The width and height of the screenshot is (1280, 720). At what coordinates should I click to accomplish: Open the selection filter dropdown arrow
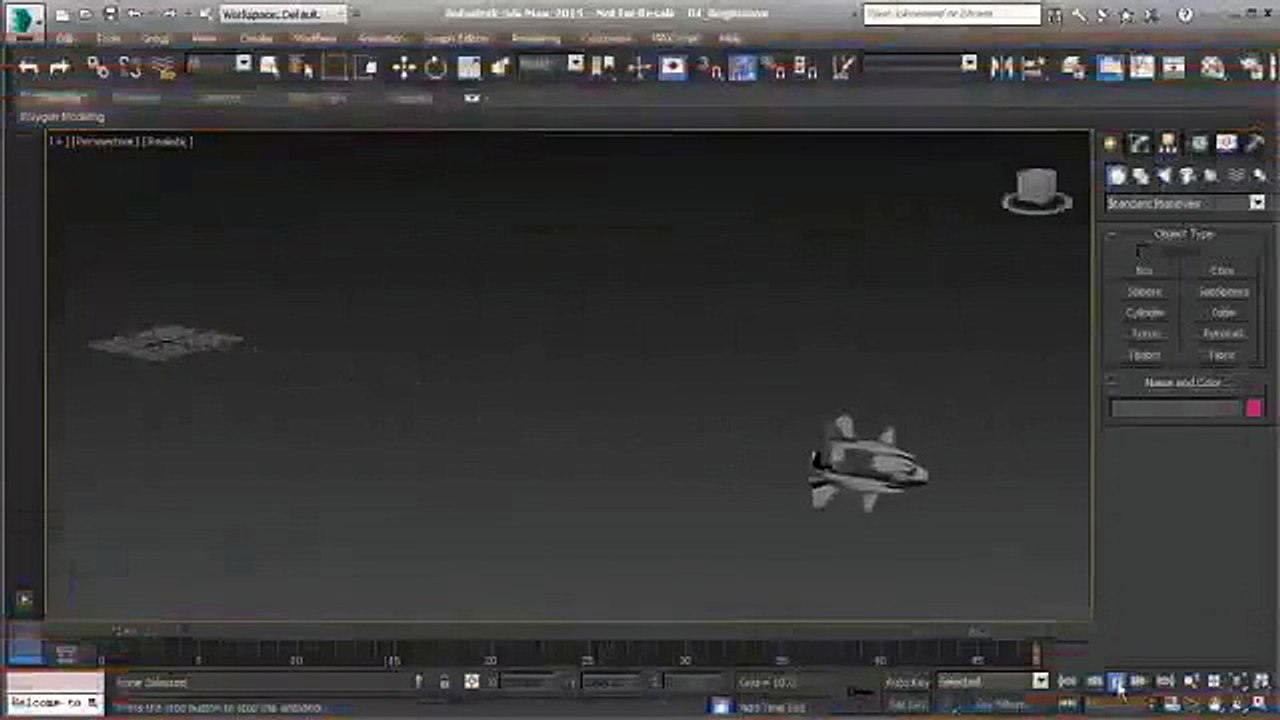(243, 63)
